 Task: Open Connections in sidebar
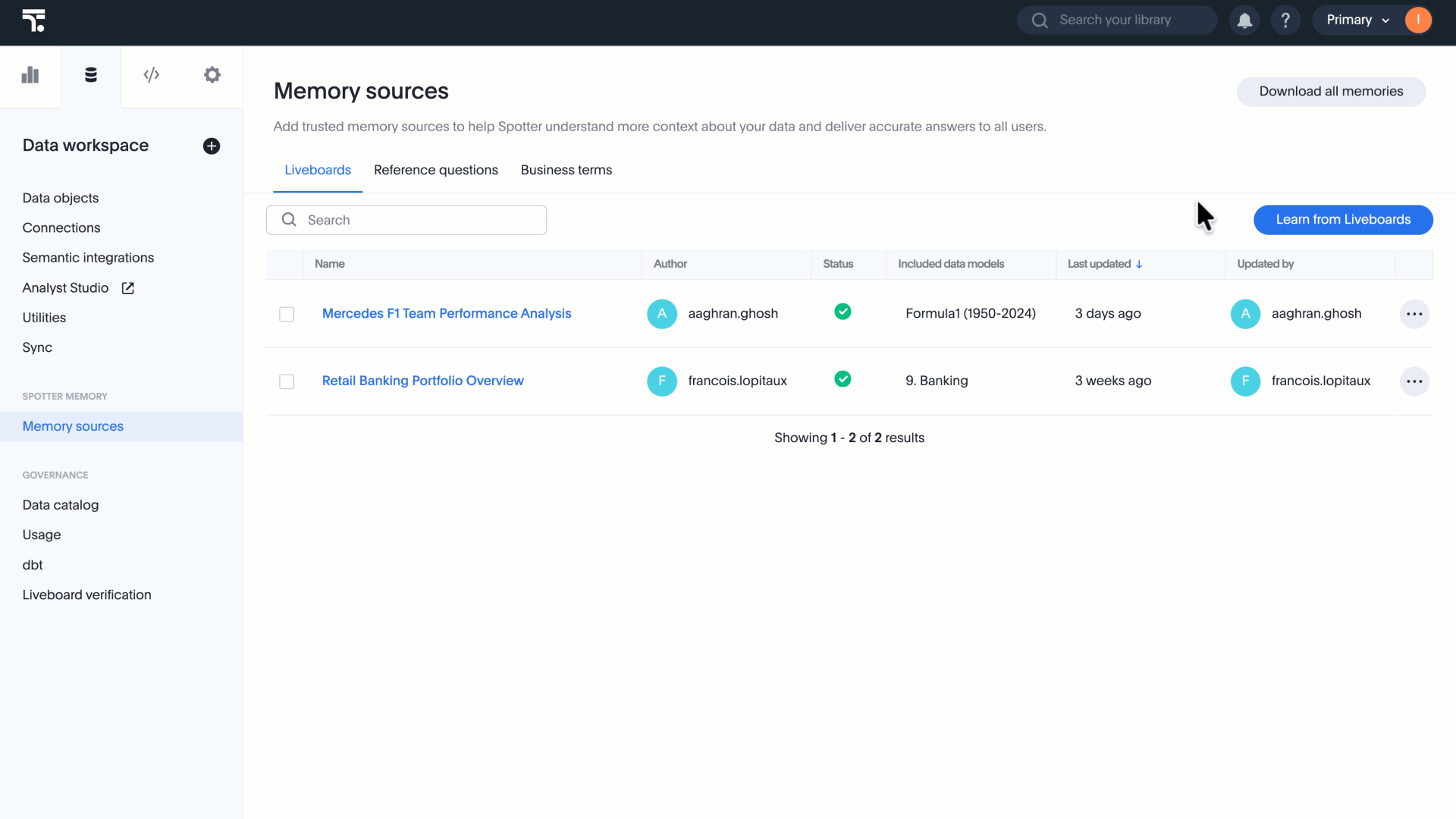tap(61, 227)
